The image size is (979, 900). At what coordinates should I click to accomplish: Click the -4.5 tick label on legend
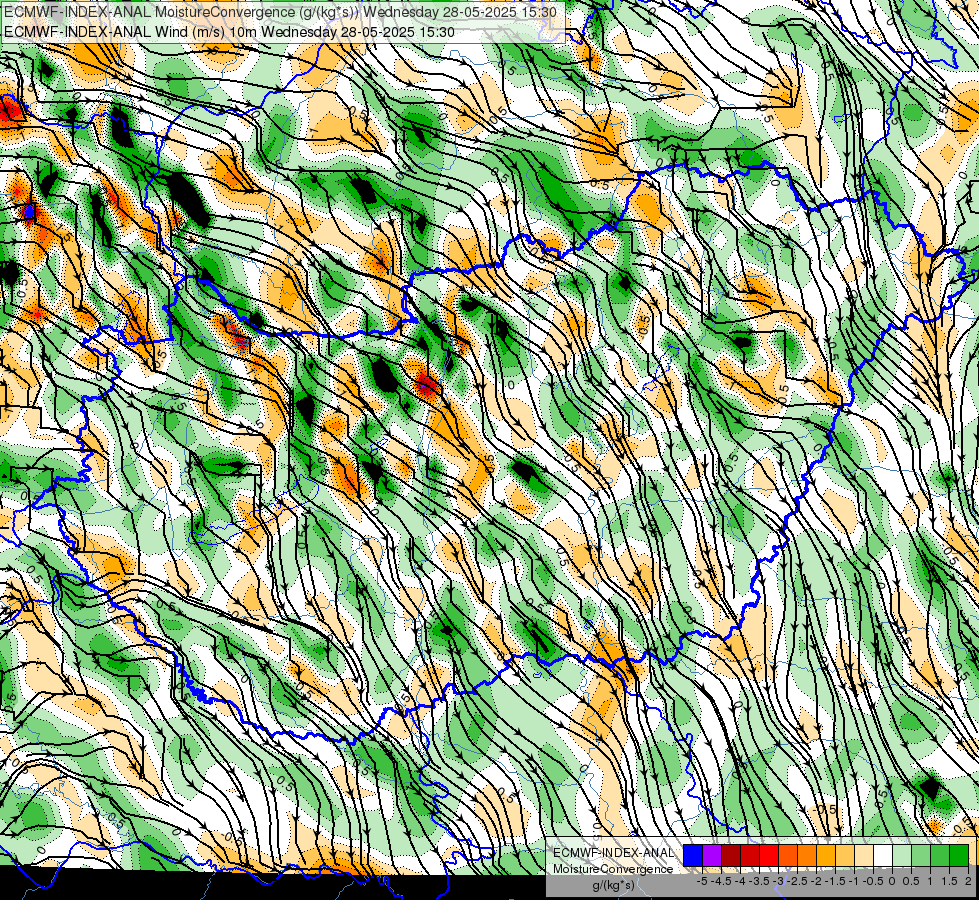tap(721, 881)
